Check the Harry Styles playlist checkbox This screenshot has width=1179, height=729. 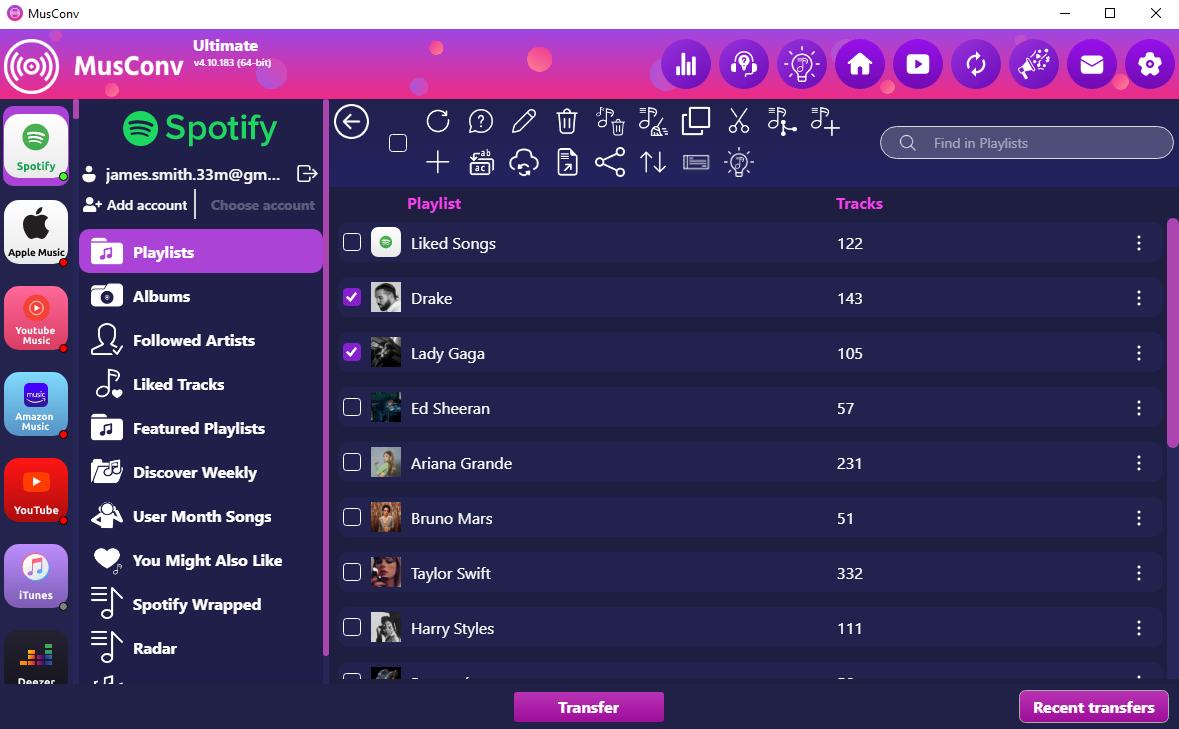(352, 627)
